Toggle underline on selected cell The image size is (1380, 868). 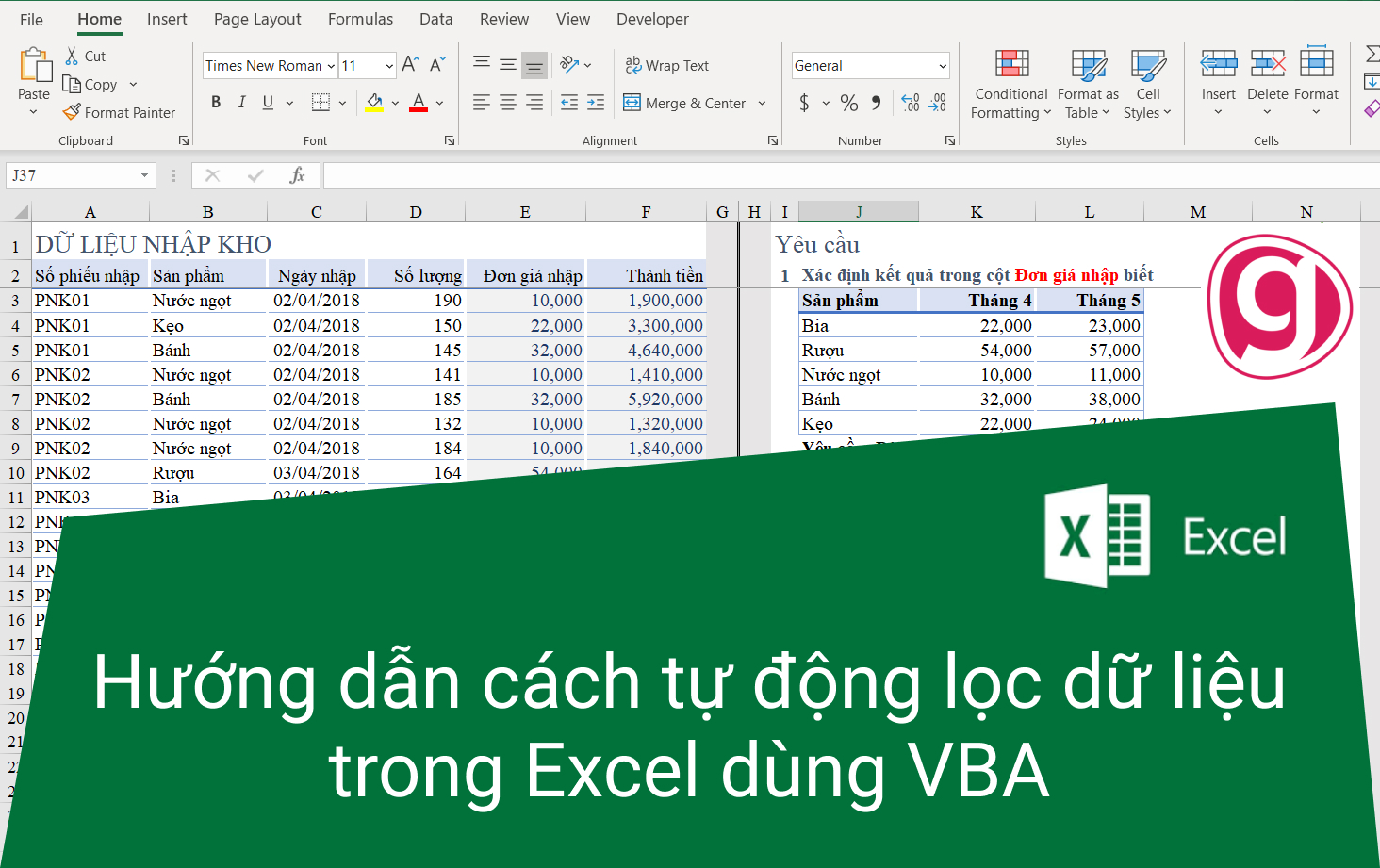coord(267,102)
